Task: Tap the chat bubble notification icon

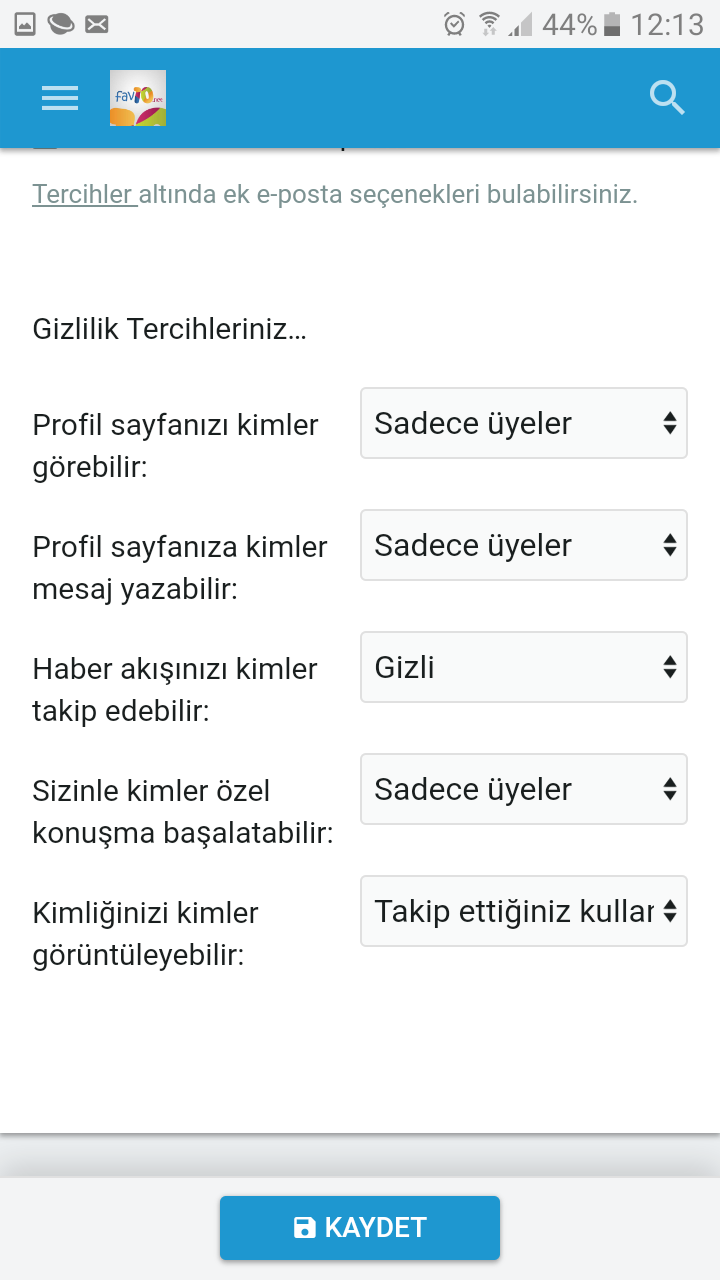Action: click(60, 24)
